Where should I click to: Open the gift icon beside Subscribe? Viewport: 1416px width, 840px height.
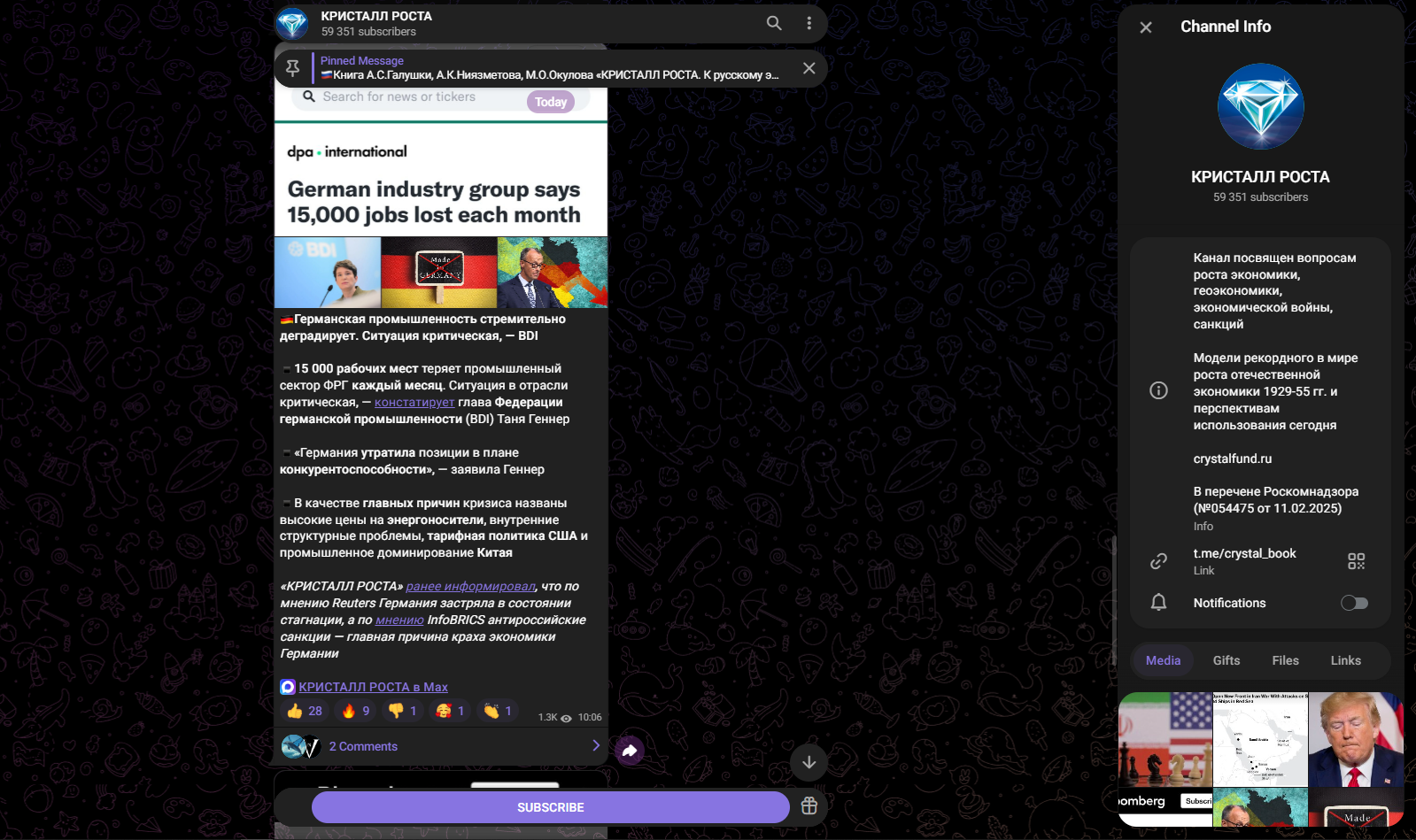tap(809, 805)
